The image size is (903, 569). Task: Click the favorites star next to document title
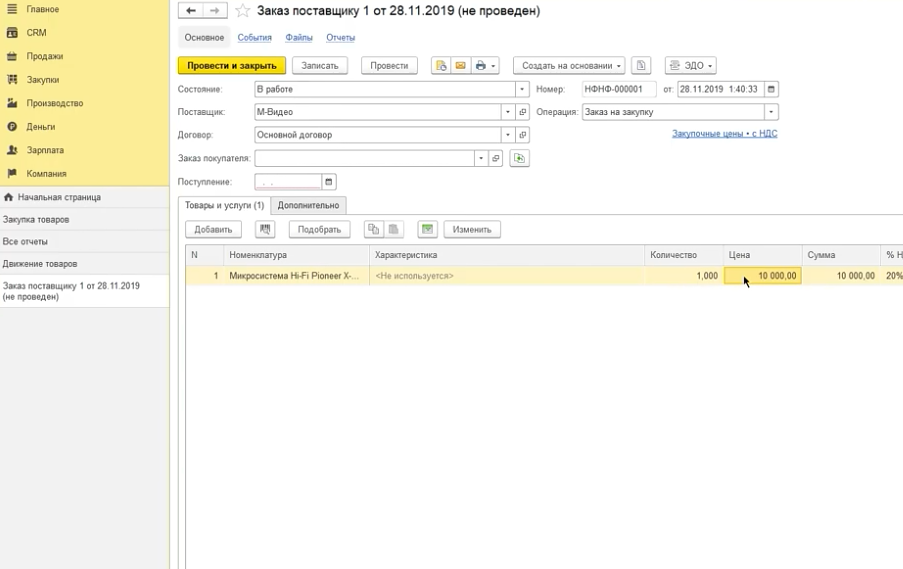(x=242, y=11)
